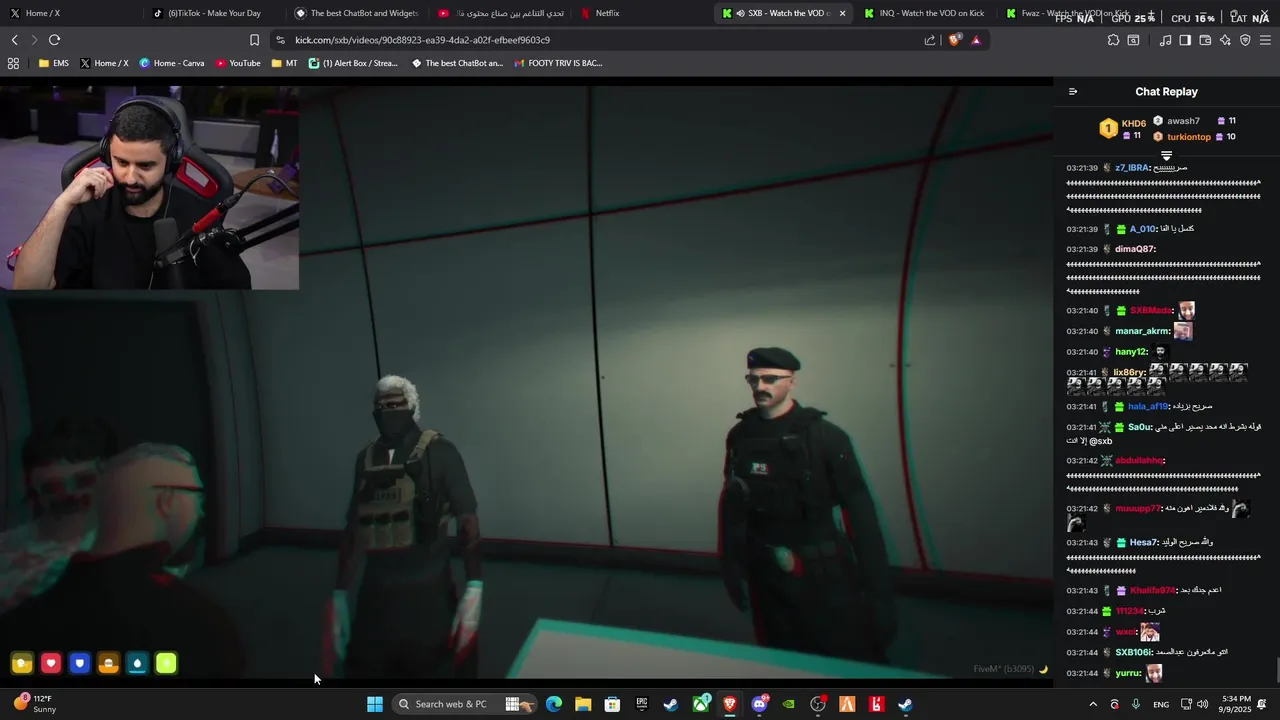Click chat username manar_akrm
This screenshot has width=1280, height=720.
[x=1142, y=331]
